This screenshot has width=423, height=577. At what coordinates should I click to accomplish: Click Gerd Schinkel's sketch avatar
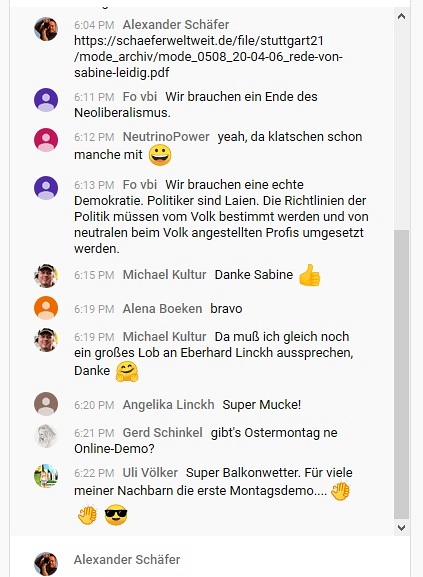point(46,436)
